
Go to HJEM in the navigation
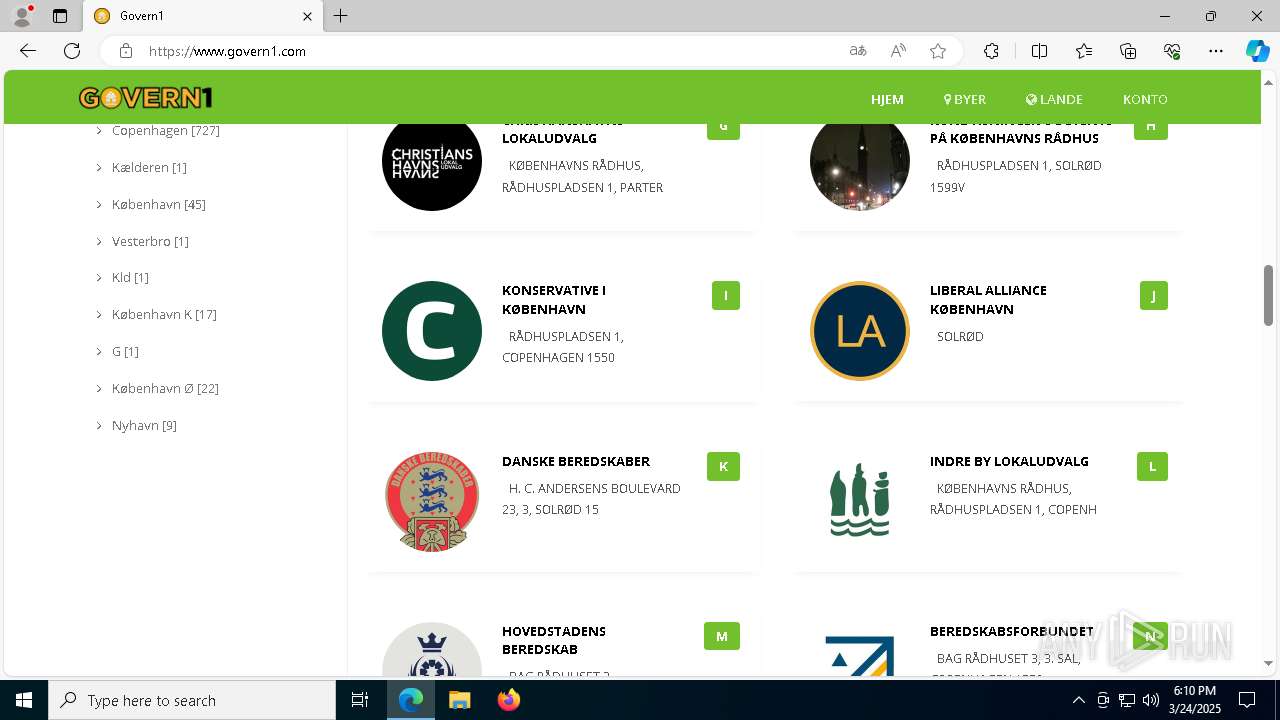tap(887, 99)
